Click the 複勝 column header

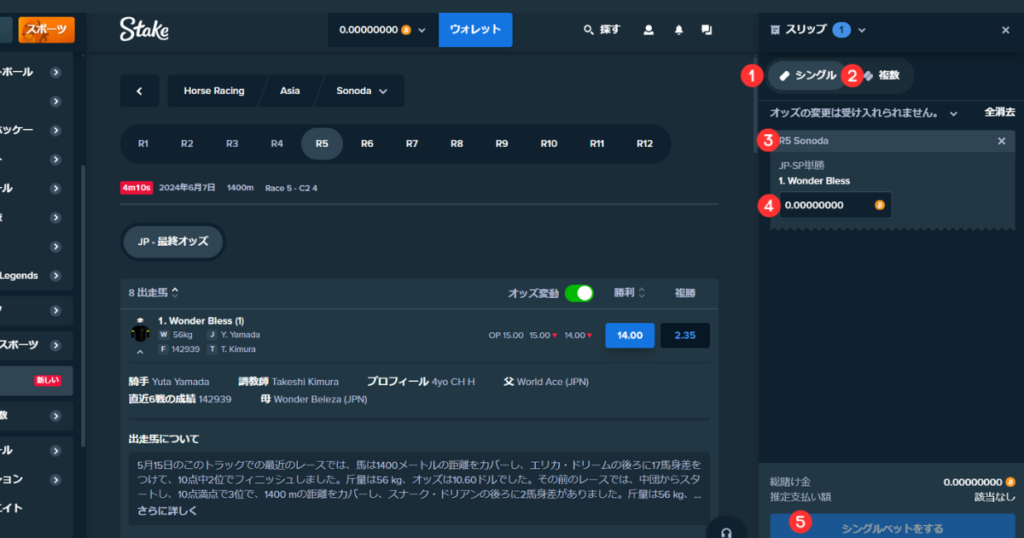pyautogui.click(x=685, y=293)
